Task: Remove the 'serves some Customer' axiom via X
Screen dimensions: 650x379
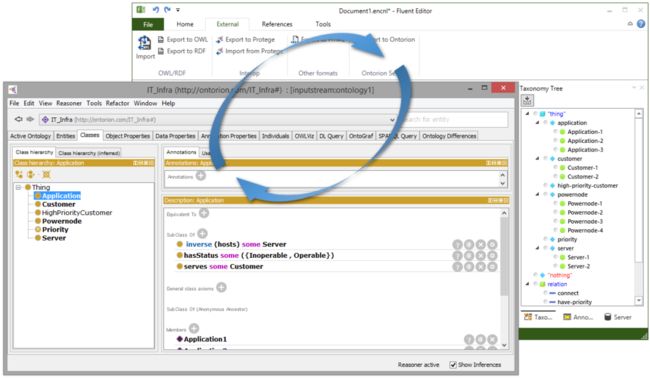Action: pos(480,267)
